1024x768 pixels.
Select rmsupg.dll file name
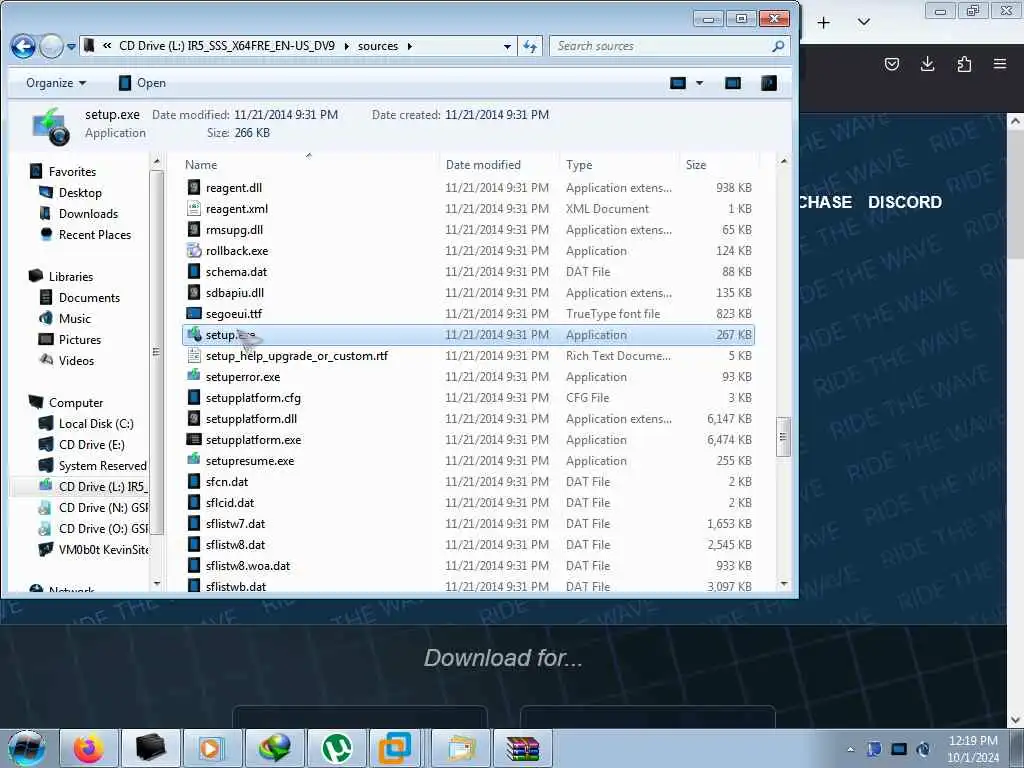coord(234,230)
